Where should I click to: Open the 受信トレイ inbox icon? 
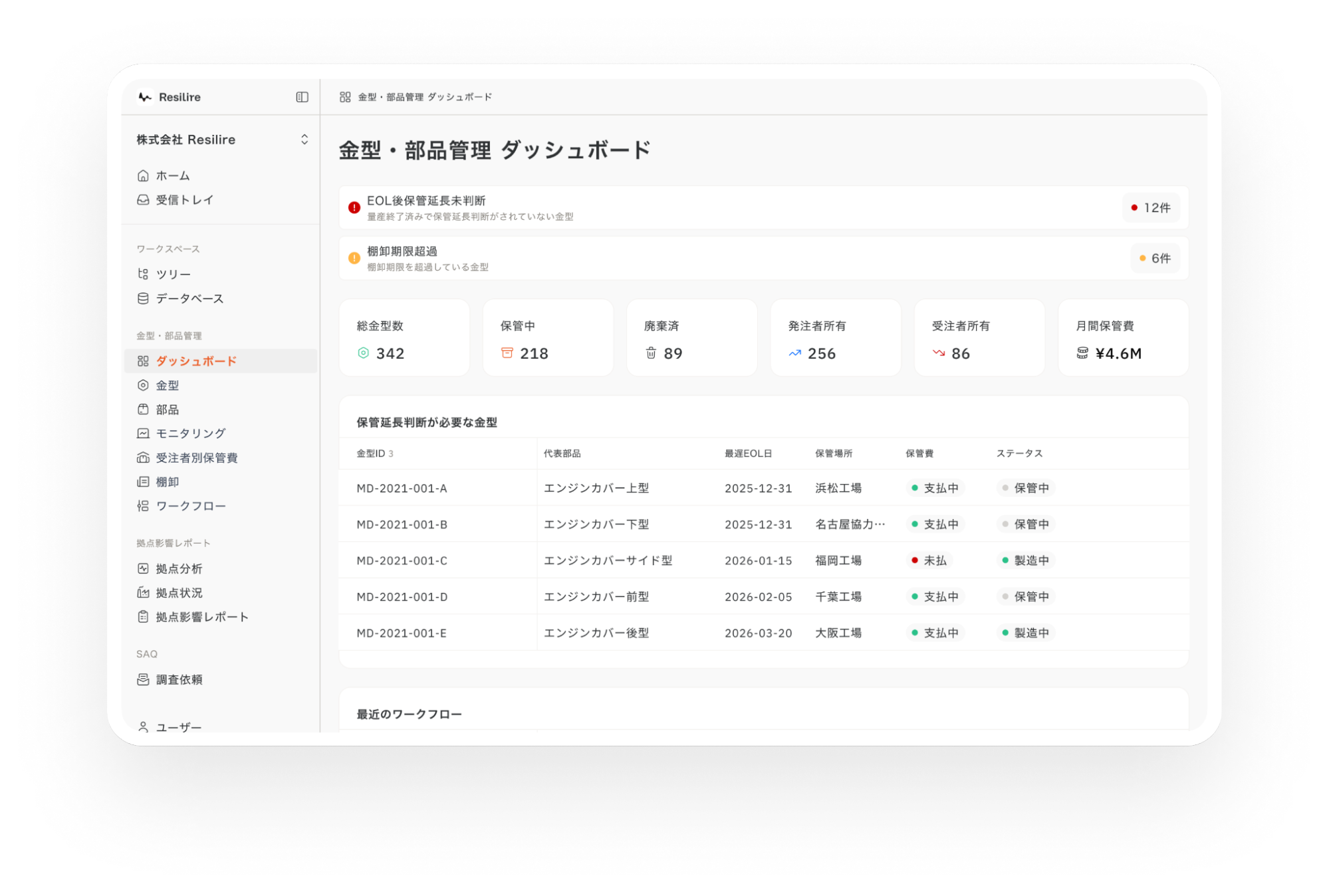point(143,200)
